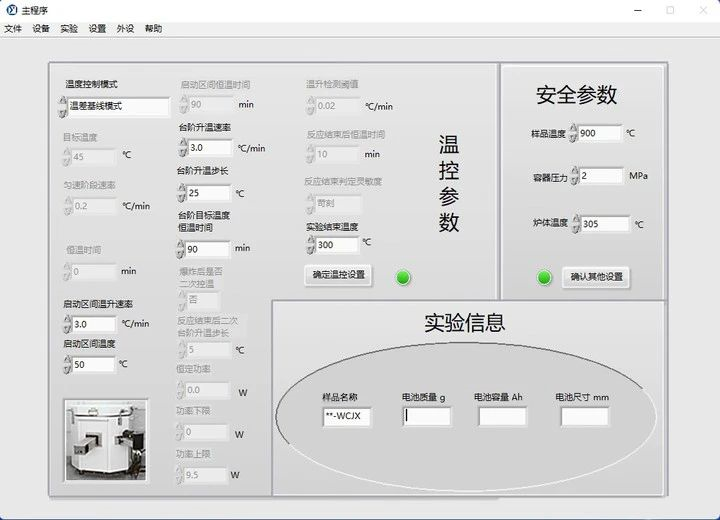Focus the 电池容量 Ah input field
Viewport: 720px width, 520px height.
[502, 417]
